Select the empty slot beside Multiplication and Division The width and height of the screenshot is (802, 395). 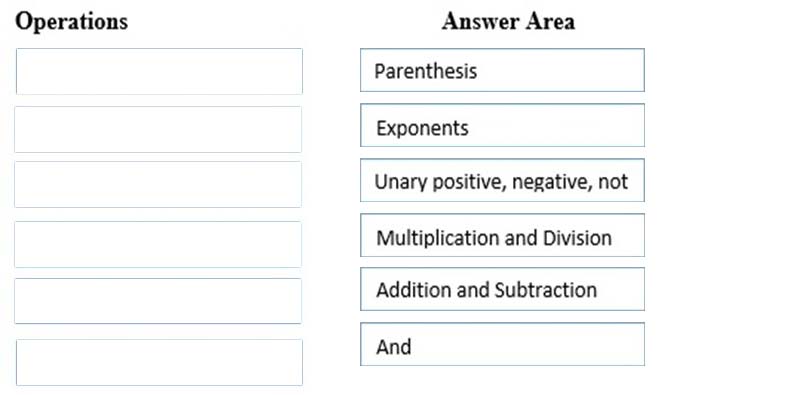coord(158,245)
